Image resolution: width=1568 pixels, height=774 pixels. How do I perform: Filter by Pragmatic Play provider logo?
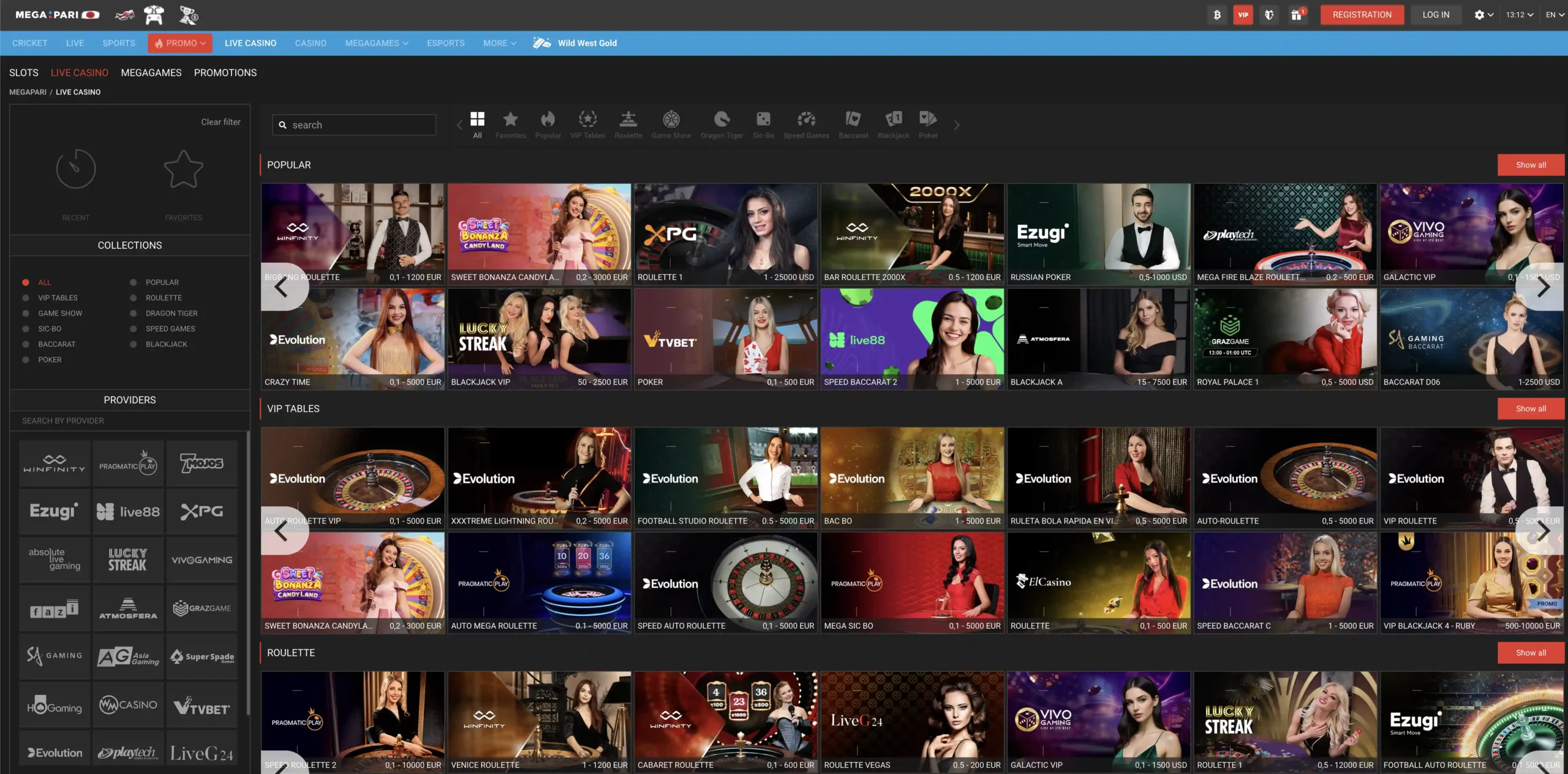[128, 464]
